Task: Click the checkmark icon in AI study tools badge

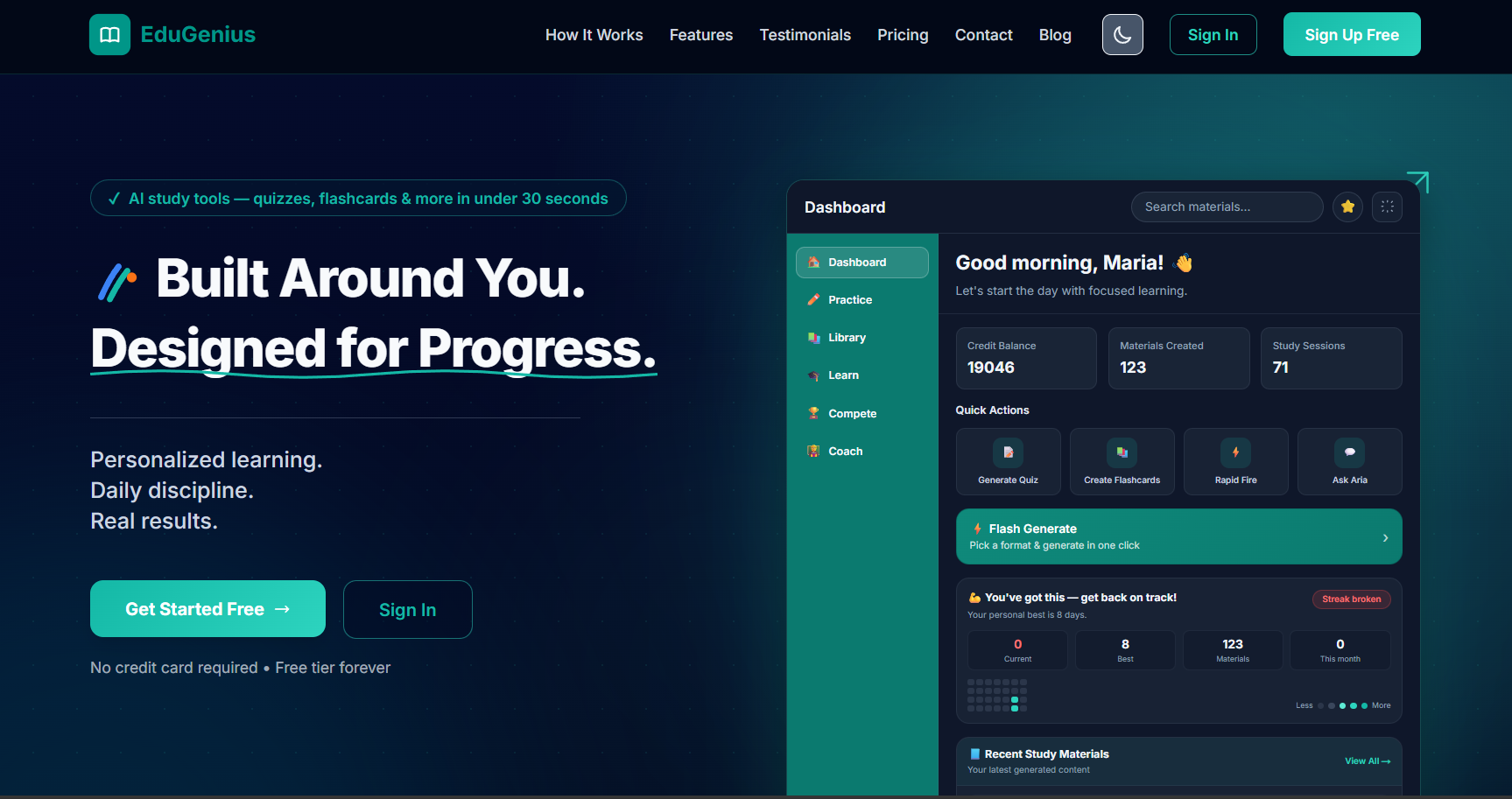Action: [x=114, y=199]
